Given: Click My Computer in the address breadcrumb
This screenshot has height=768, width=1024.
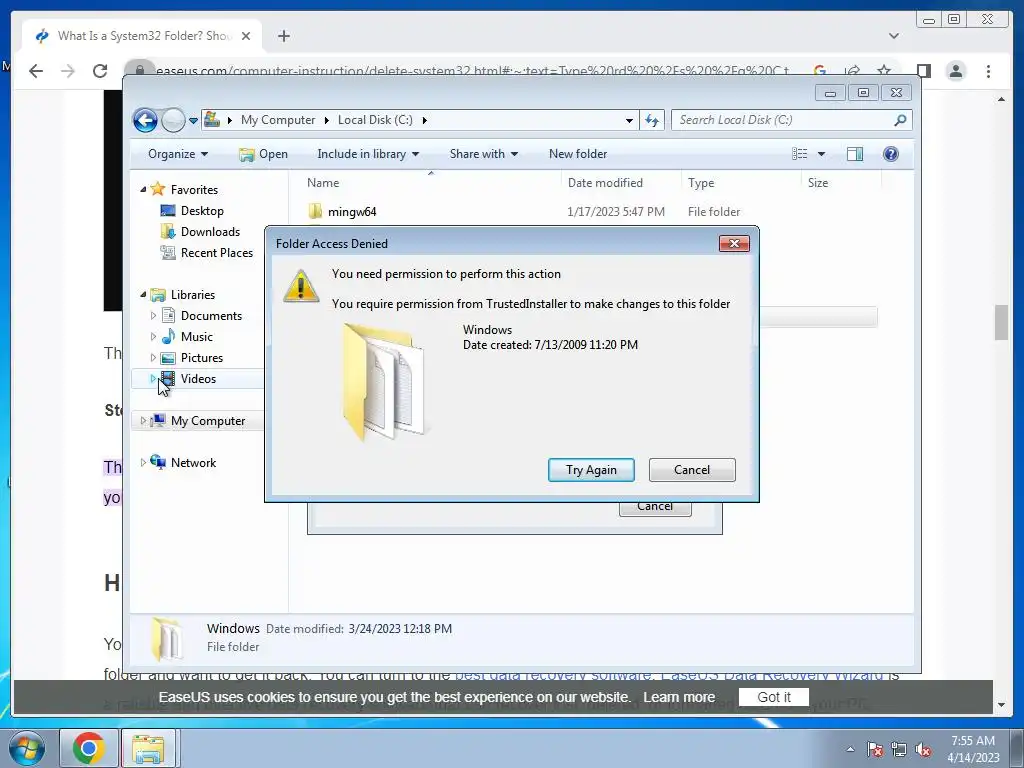Looking at the screenshot, I should point(278,120).
